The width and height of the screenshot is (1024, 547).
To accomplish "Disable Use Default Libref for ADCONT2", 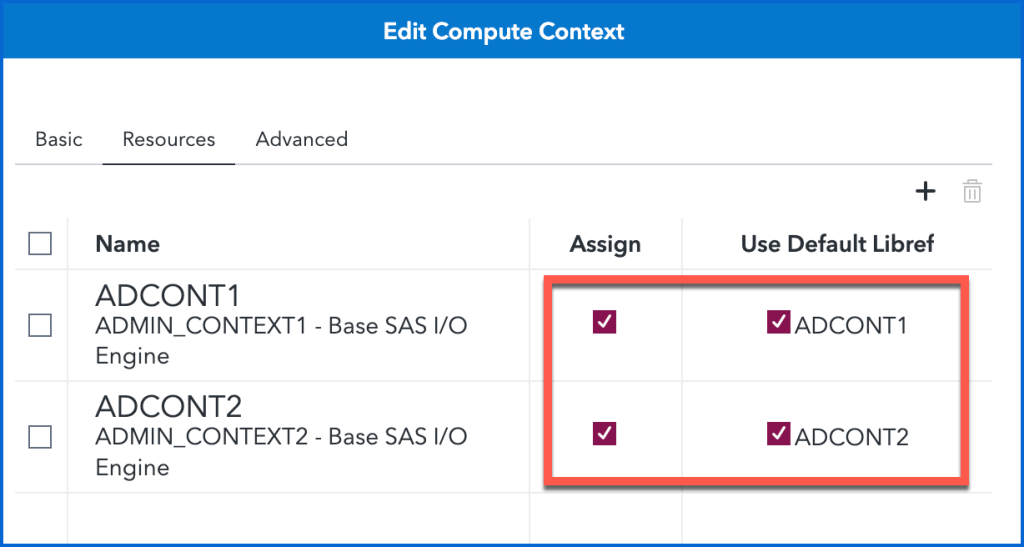I will pyautogui.click(x=778, y=433).
